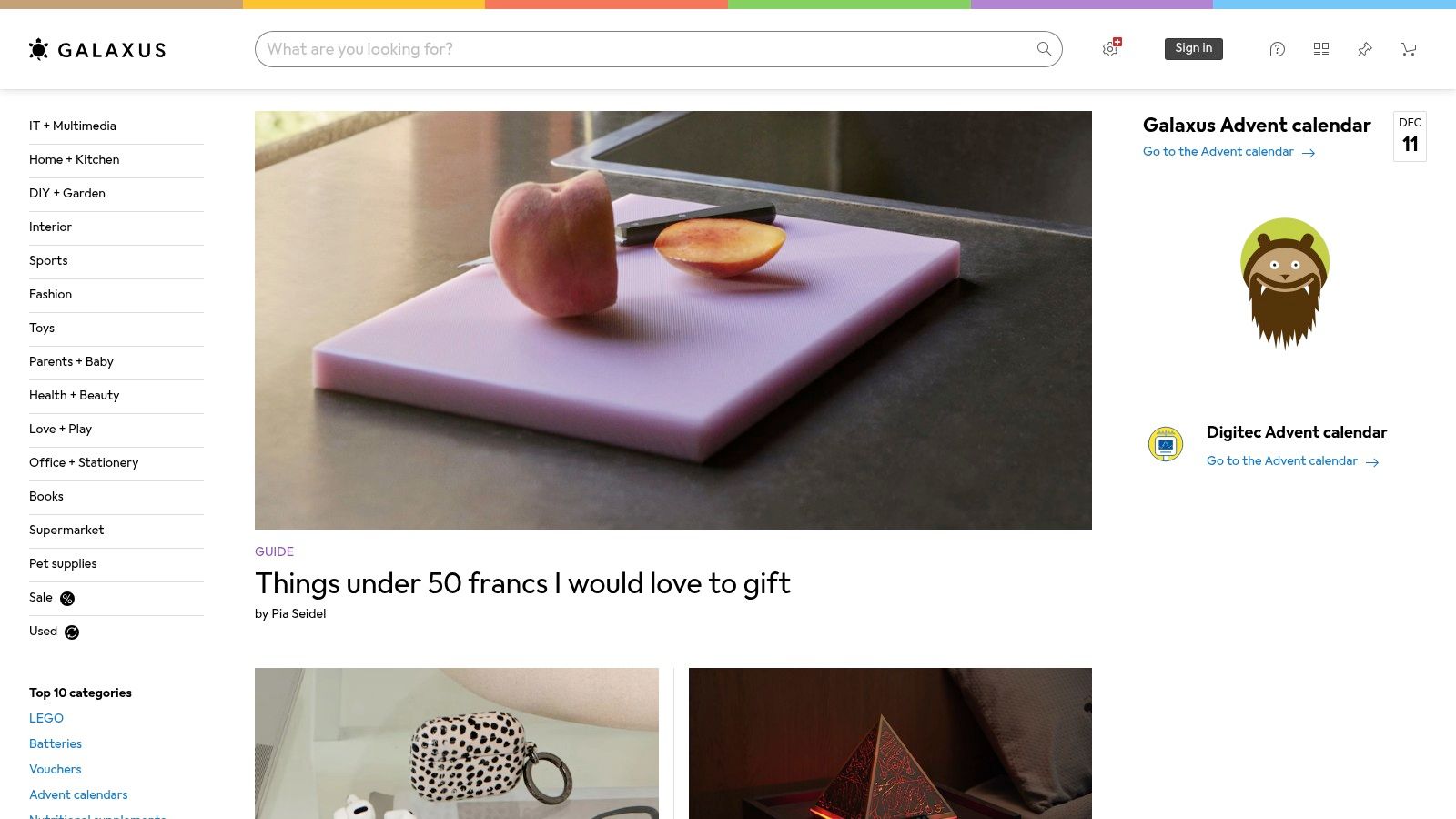The image size is (1456, 819).
Task: Open the shopping cart icon
Action: click(1409, 49)
